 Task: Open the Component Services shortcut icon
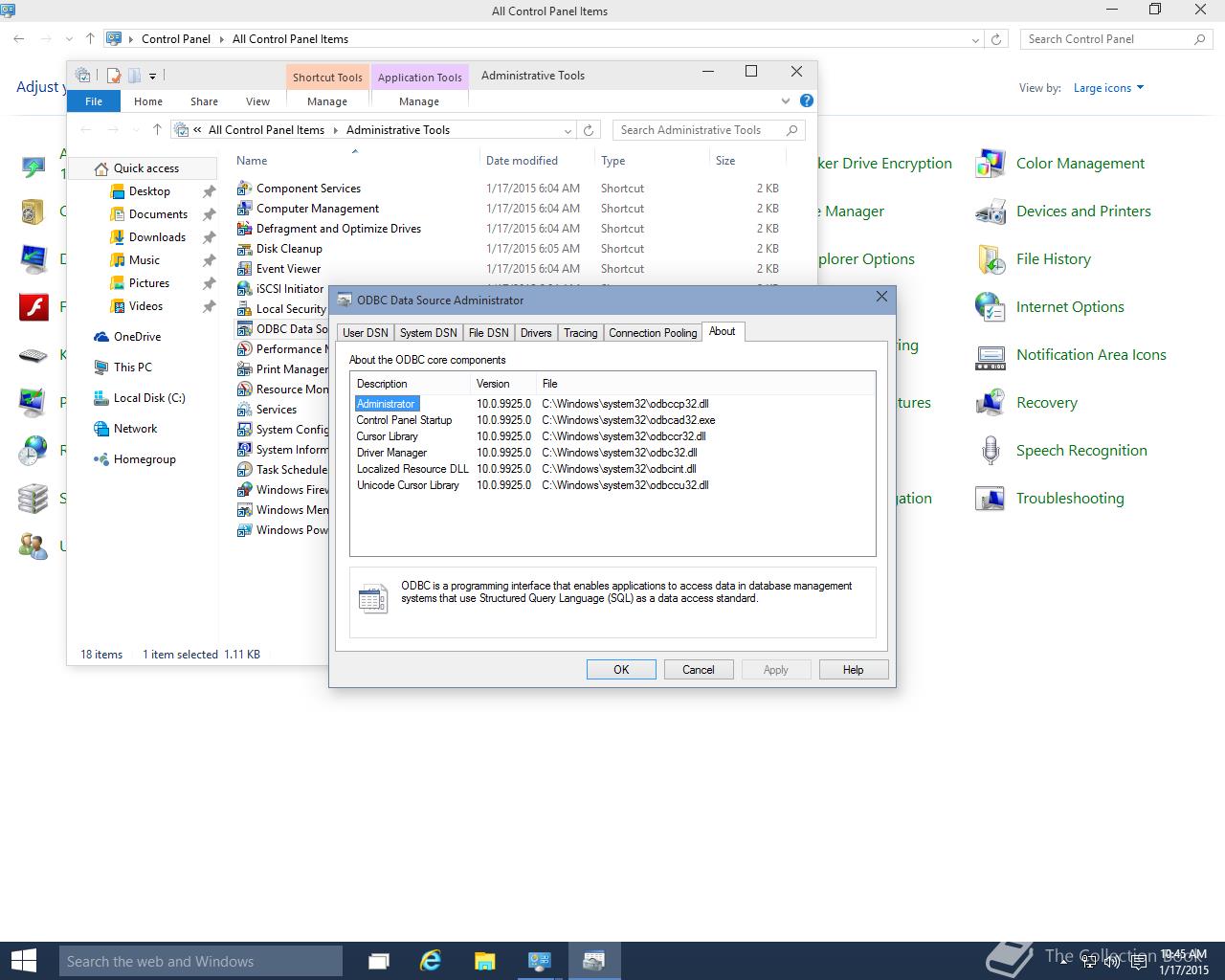pos(245,189)
